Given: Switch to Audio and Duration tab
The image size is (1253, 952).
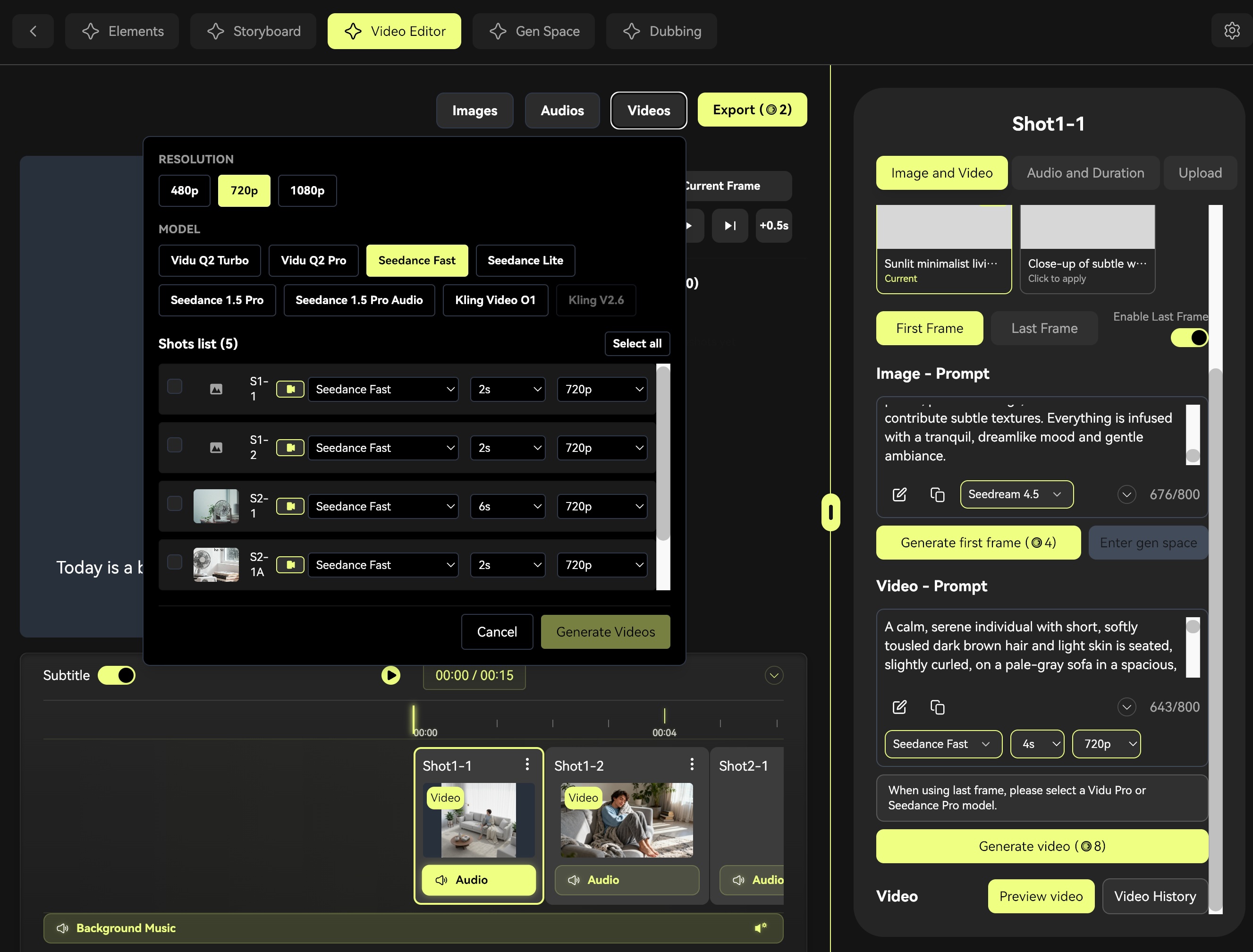Looking at the screenshot, I should pyautogui.click(x=1085, y=173).
